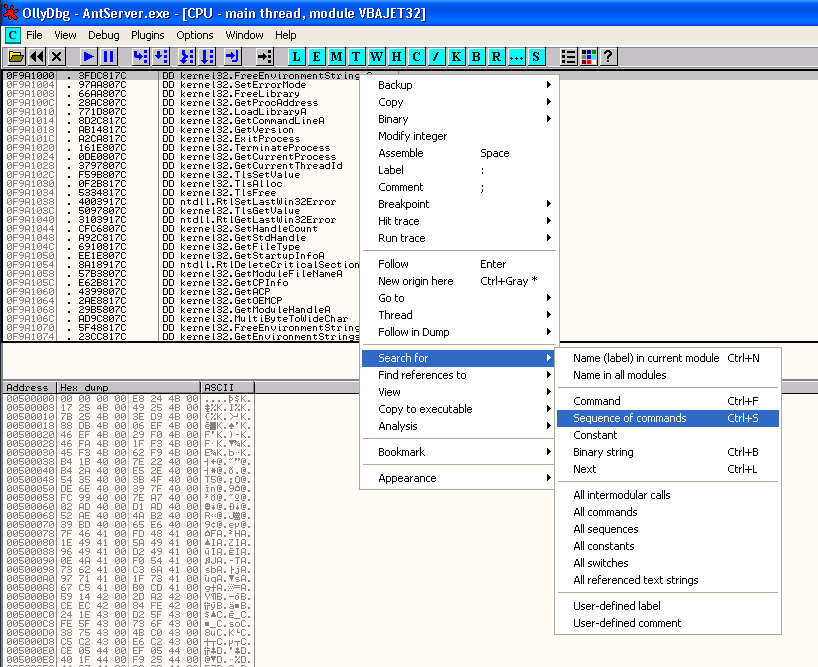Open the Help menu

pyautogui.click(x=286, y=35)
